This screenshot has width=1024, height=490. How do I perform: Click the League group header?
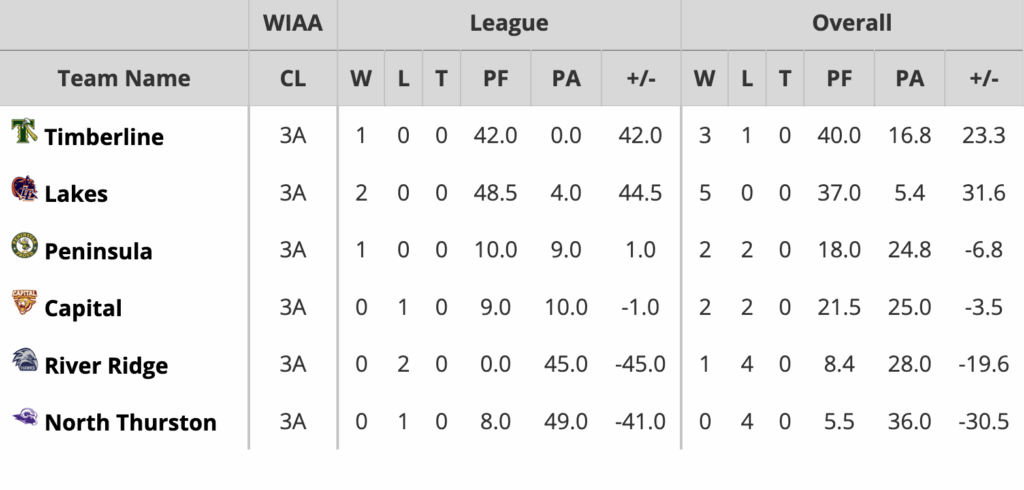pos(509,23)
